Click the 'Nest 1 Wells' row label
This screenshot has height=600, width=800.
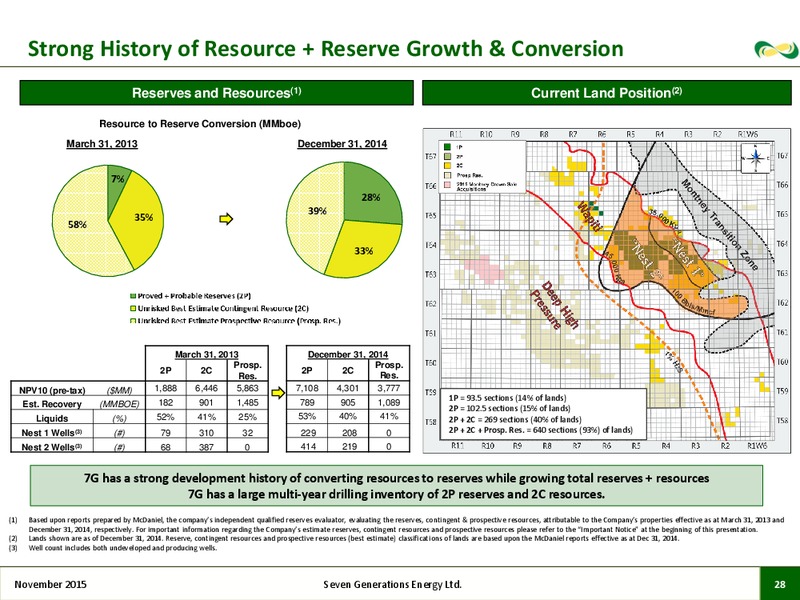click(x=52, y=433)
